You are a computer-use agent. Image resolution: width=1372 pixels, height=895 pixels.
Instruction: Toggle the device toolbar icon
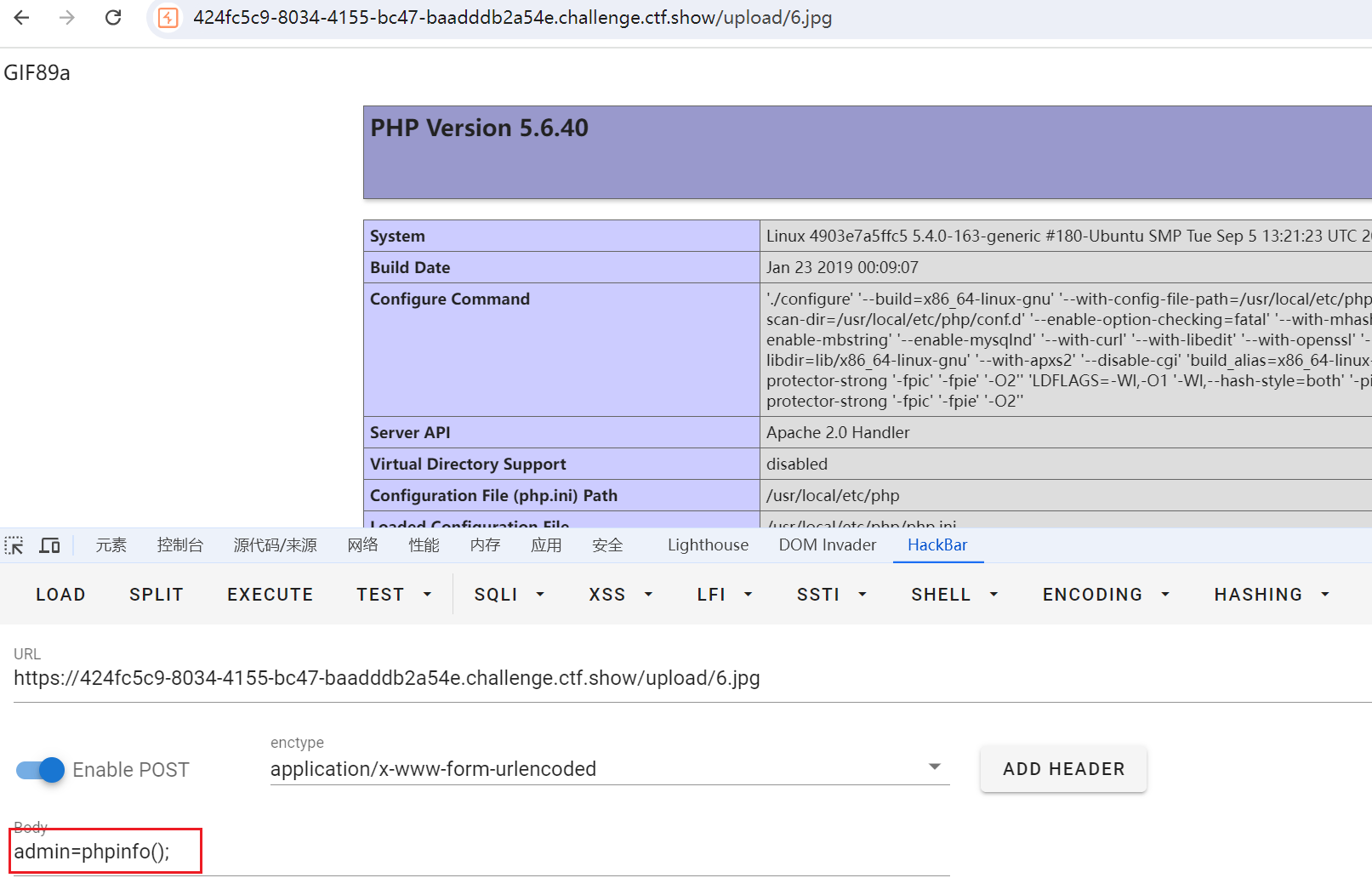coord(50,545)
